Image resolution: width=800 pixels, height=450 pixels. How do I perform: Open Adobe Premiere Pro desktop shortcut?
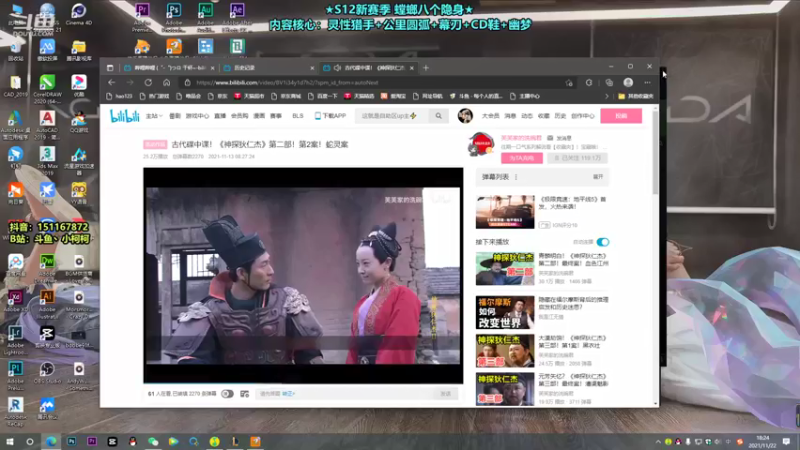tap(142, 16)
